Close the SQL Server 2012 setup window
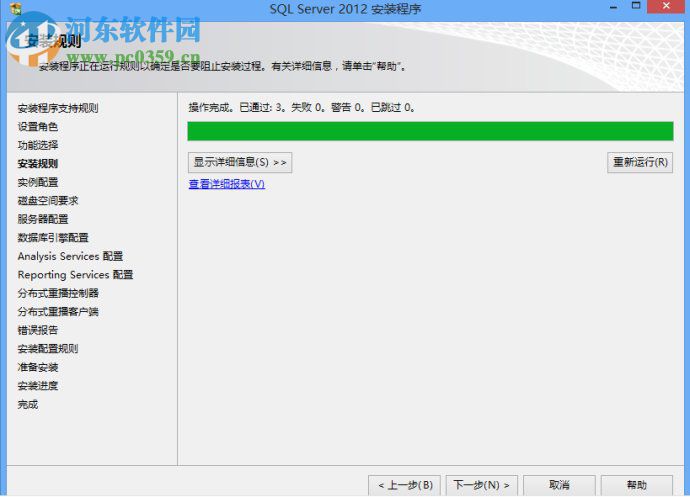The width and height of the screenshot is (690, 497). pos(665,6)
